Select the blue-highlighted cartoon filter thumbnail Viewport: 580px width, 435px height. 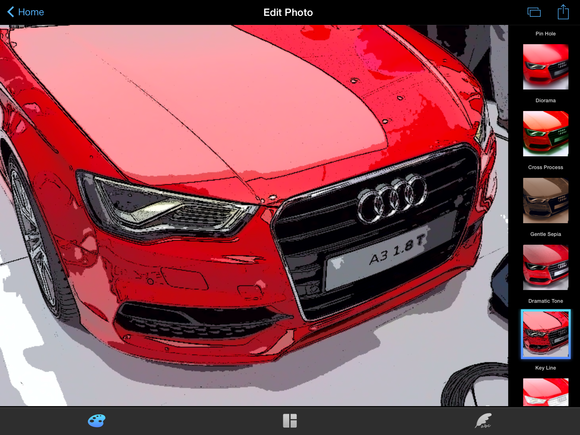click(x=546, y=334)
